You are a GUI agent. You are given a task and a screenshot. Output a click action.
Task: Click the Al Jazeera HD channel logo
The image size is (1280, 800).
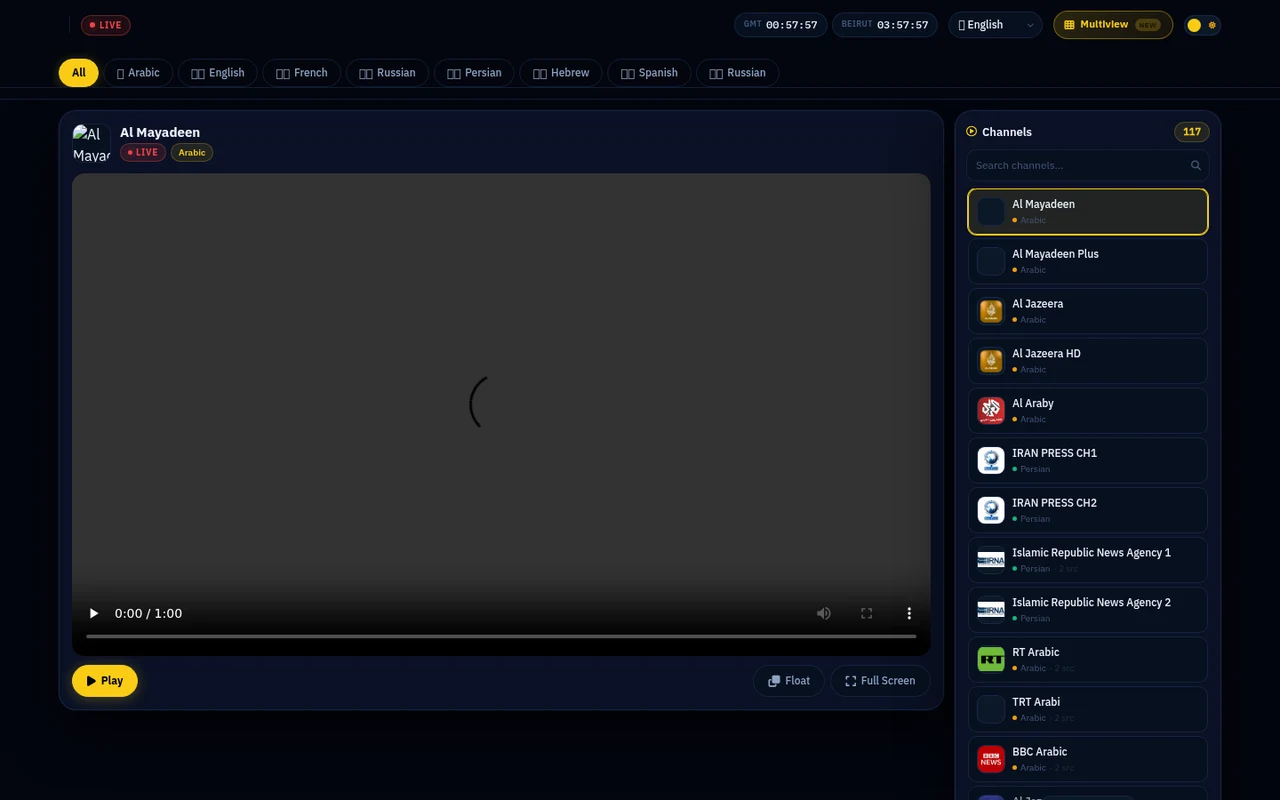(991, 361)
